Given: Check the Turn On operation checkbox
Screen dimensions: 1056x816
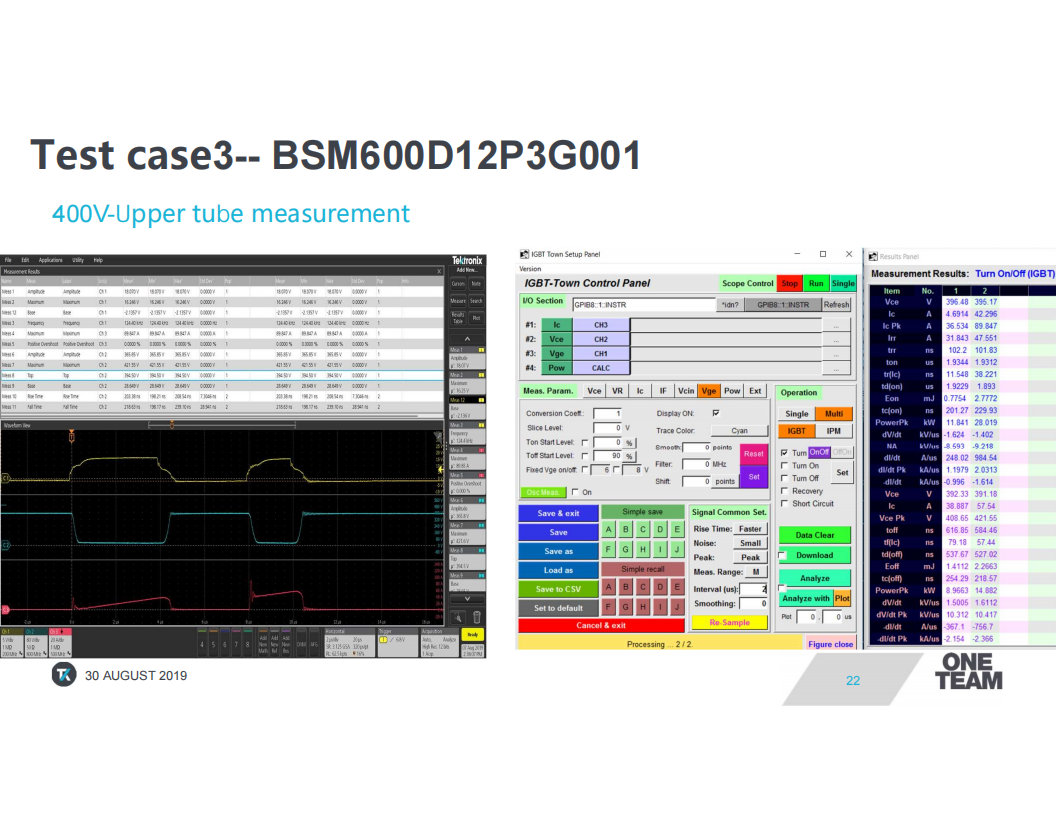Looking at the screenshot, I should [784, 465].
